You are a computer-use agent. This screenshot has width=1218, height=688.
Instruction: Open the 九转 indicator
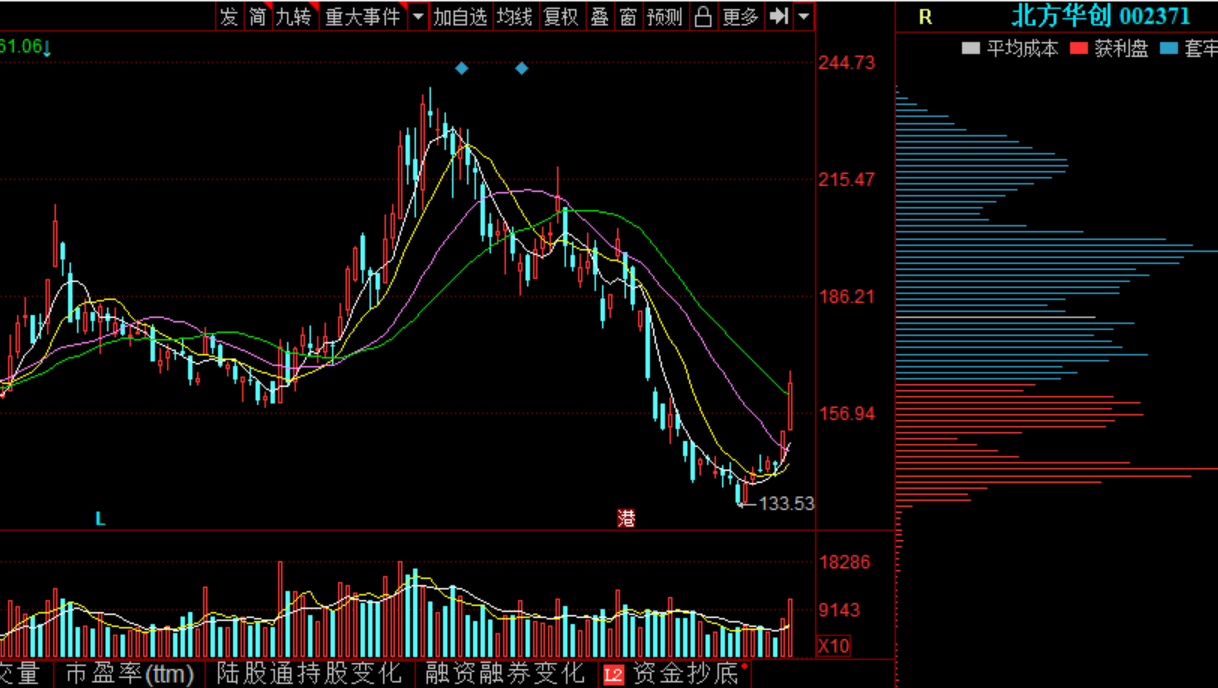pyautogui.click(x=295, y=16)
